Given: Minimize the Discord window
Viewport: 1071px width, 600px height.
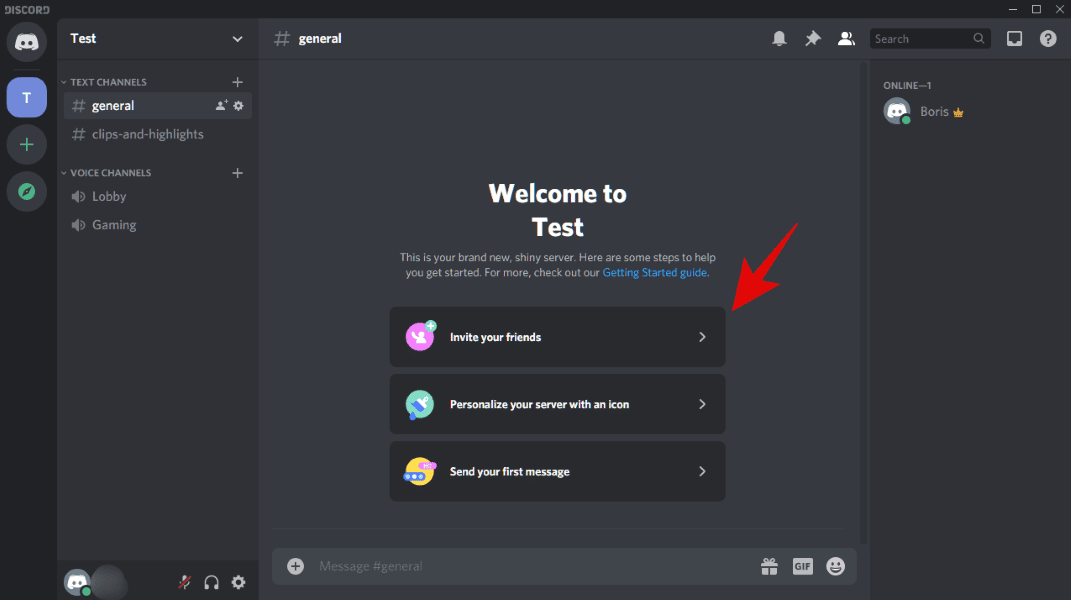Looking at the screenshot, I should tap(1013, 9).
